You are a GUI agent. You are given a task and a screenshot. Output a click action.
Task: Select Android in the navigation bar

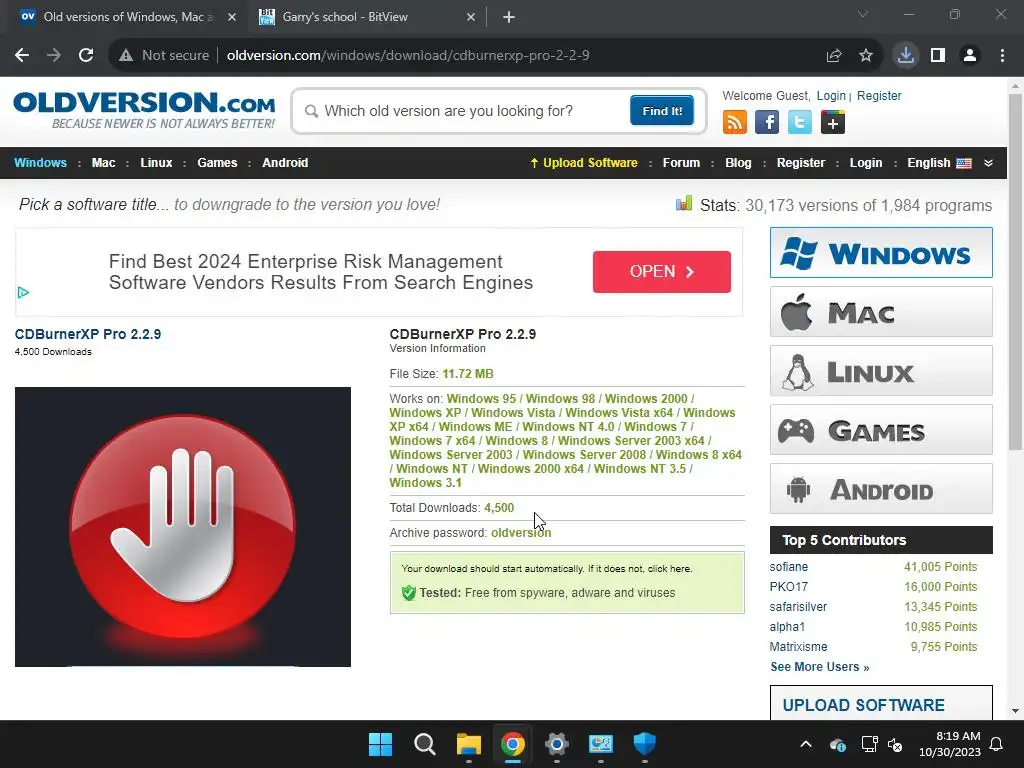[x=285, y=163]
